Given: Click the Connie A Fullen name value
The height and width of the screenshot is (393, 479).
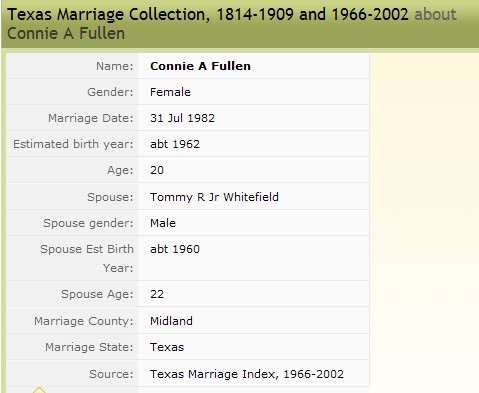Looking at the screenshot, I should (x=200, y=66).
